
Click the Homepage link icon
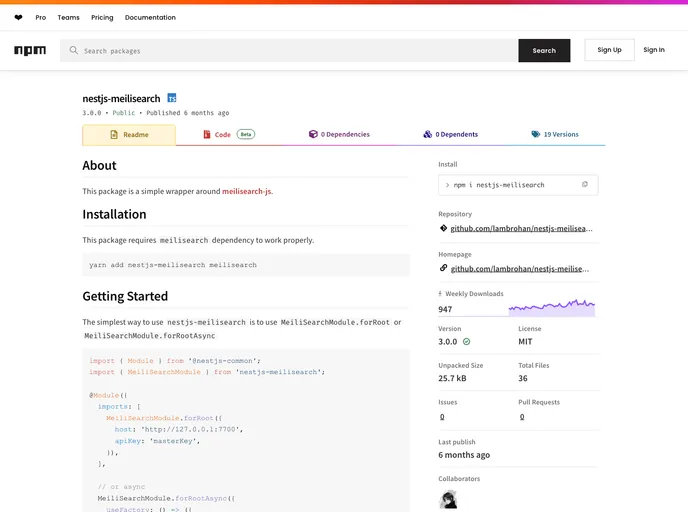pos(443,268)
